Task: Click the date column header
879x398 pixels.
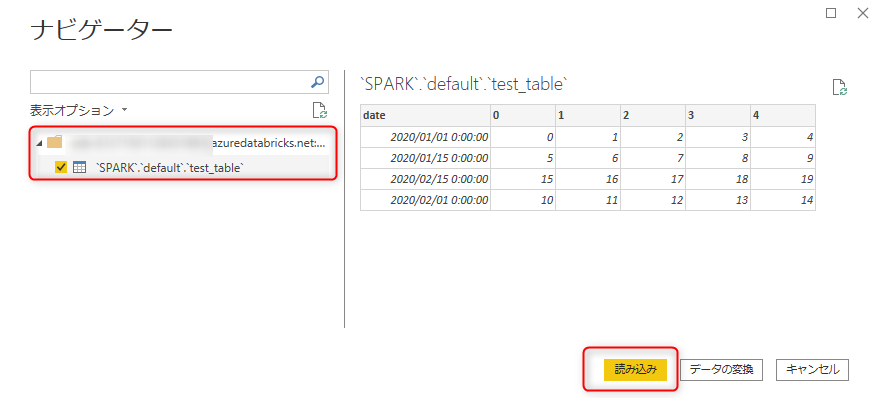Action: pos(425,115)
